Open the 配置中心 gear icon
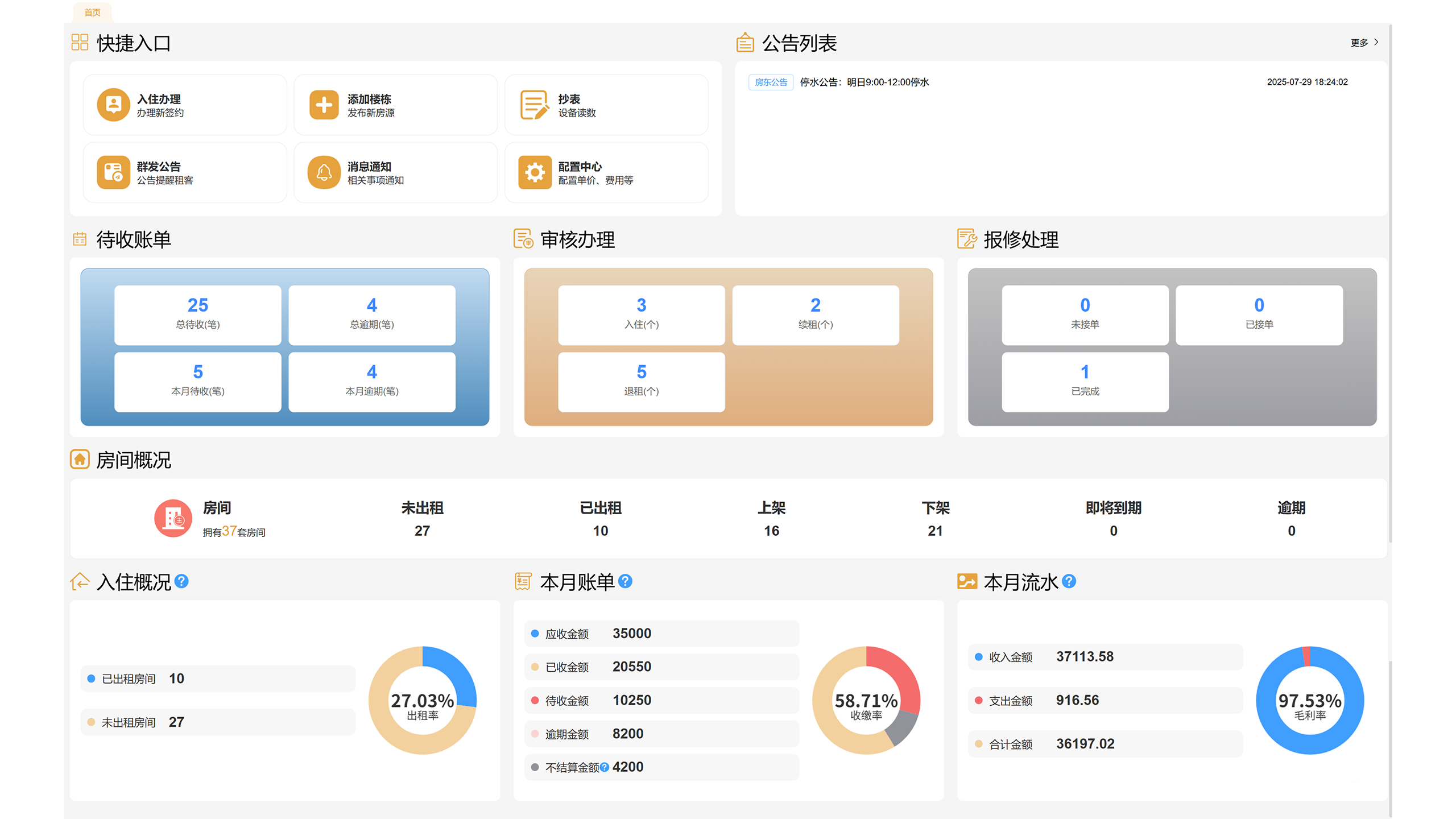 [x=534, y=172]
